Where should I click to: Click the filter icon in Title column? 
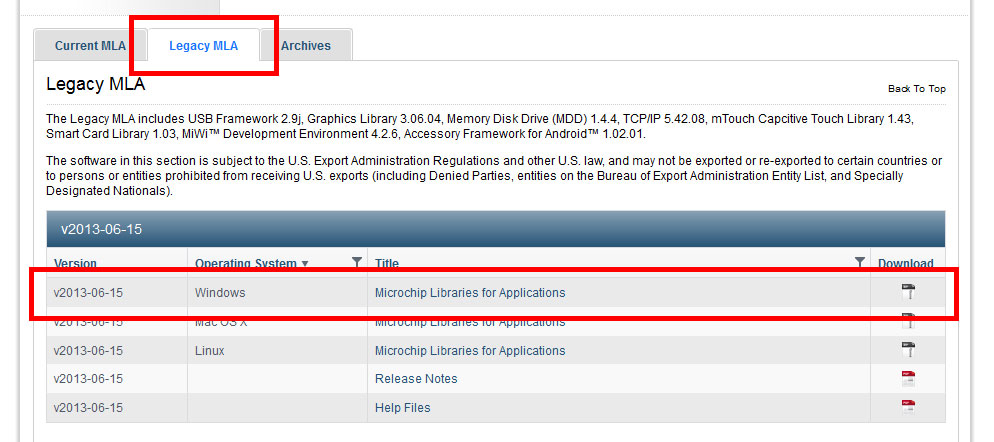tap(859, 263)
